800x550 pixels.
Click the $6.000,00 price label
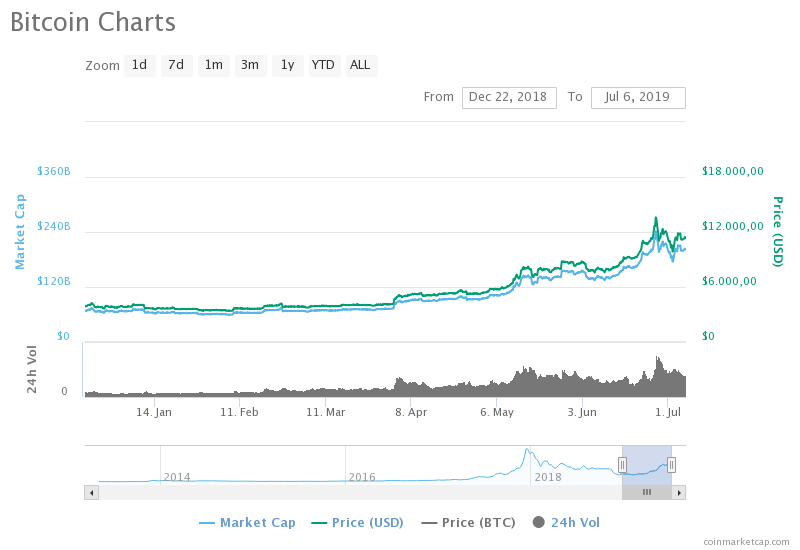point(729,281)
